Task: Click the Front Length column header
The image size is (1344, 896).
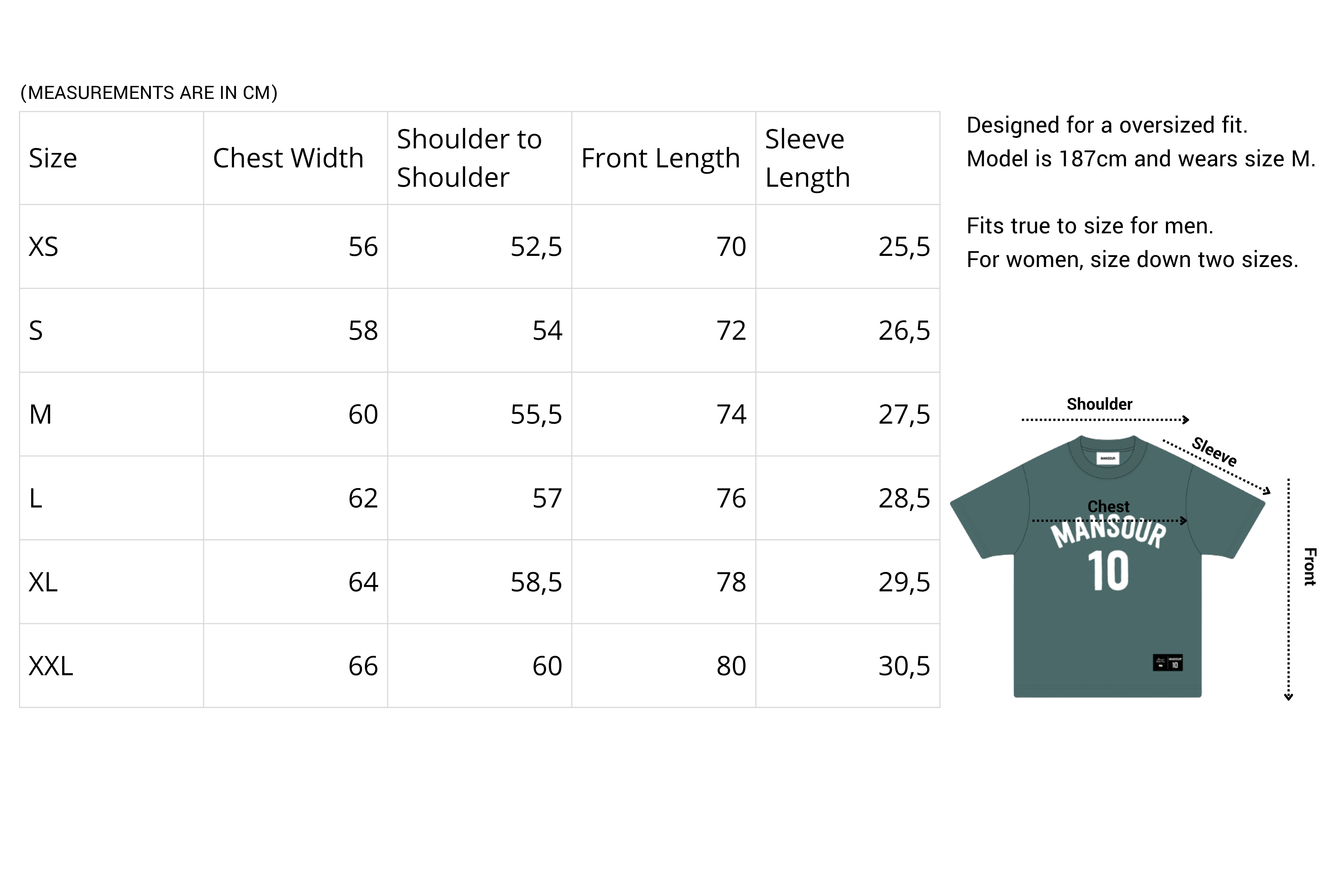Action: tap(660, 158)
